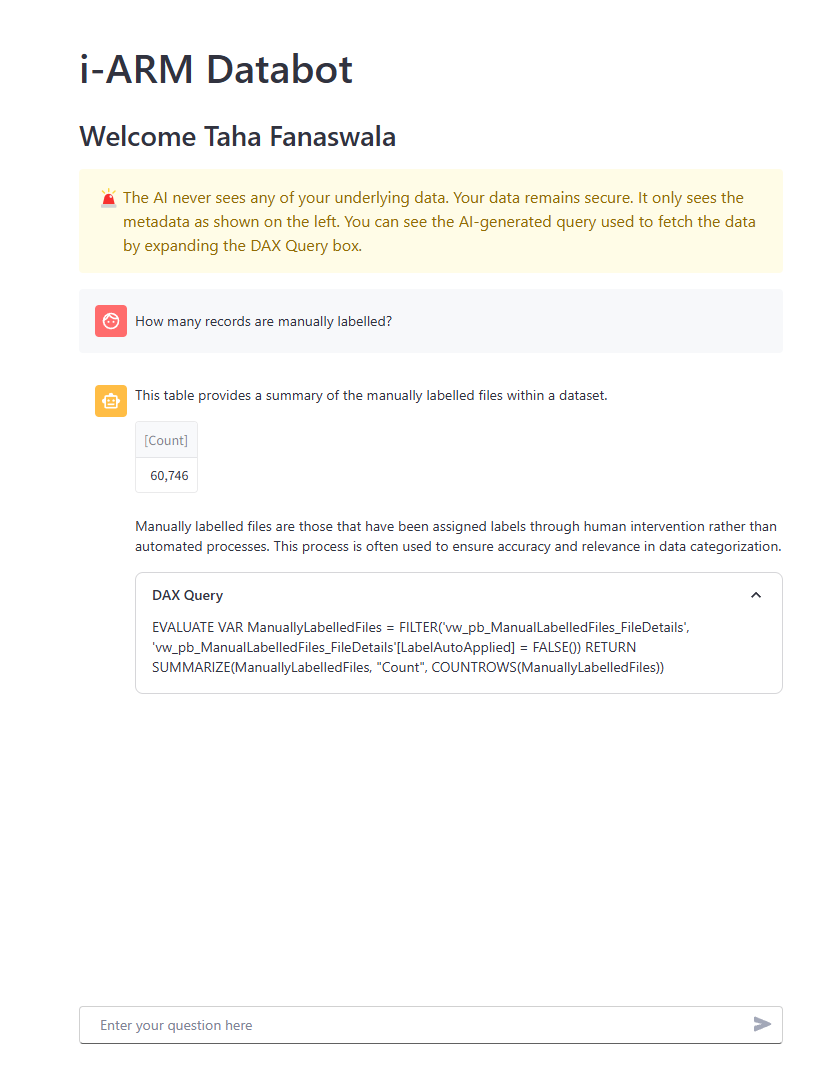Click the 'This table provides a summary' sentence
This screenshot has width=822, height=1077.
tap(371, 395)
